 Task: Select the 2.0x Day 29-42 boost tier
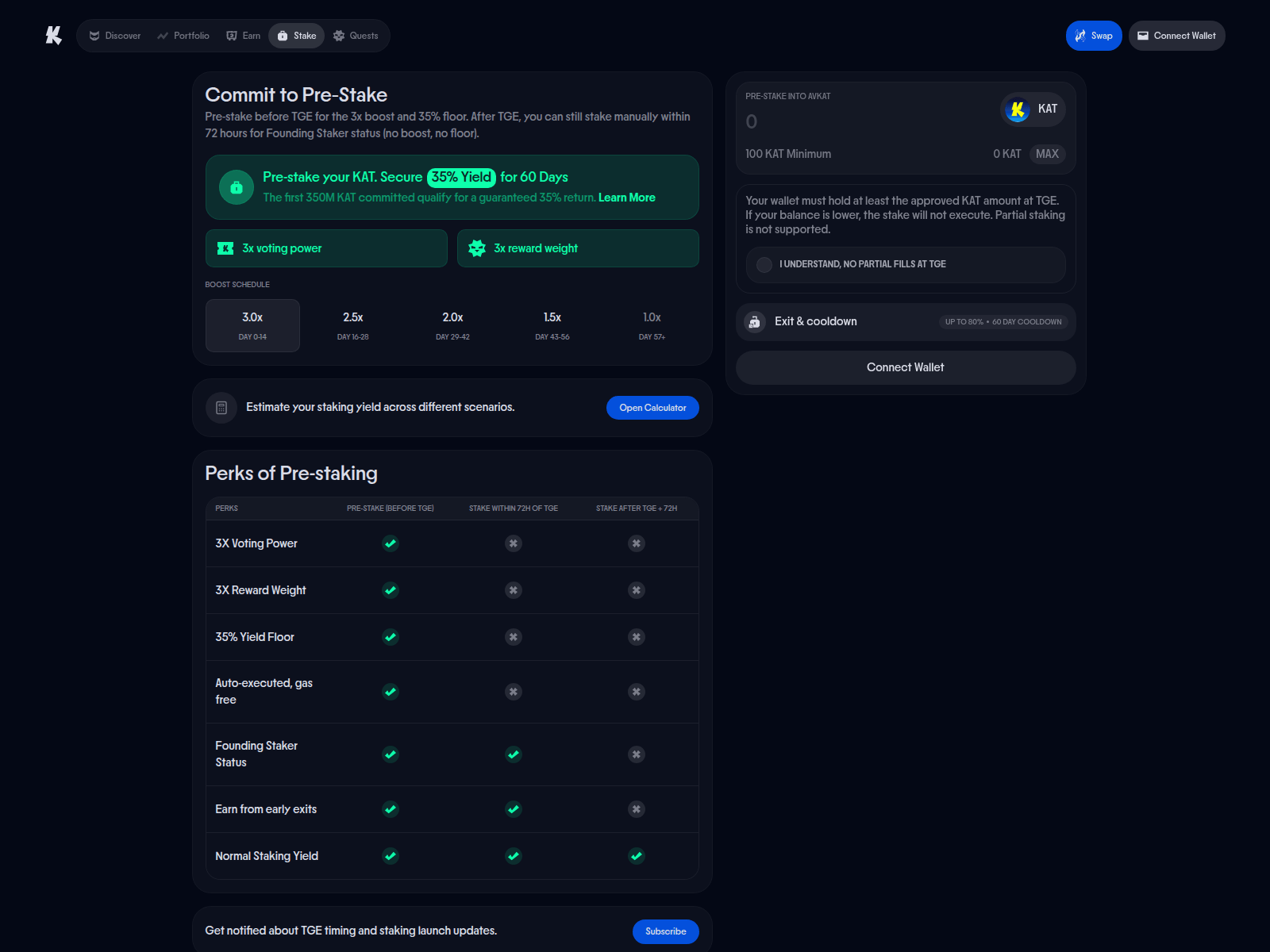pyautogui.click(x=452, y=325)
